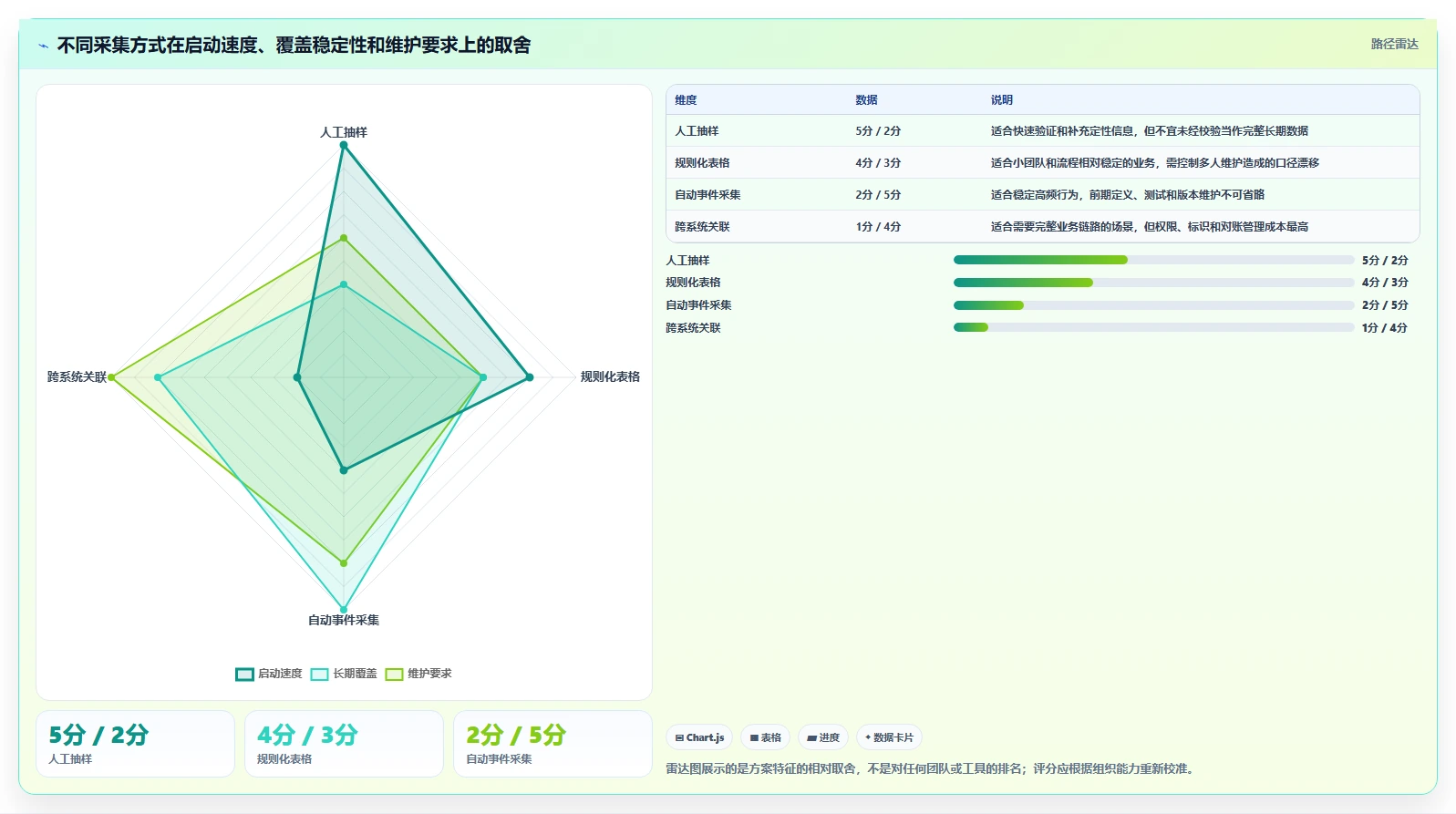Screen dimensions: 1456x814
Task: Click the 维护要求 data point on the 自动事件采集 axis
Action: click(x=344, y=563)
